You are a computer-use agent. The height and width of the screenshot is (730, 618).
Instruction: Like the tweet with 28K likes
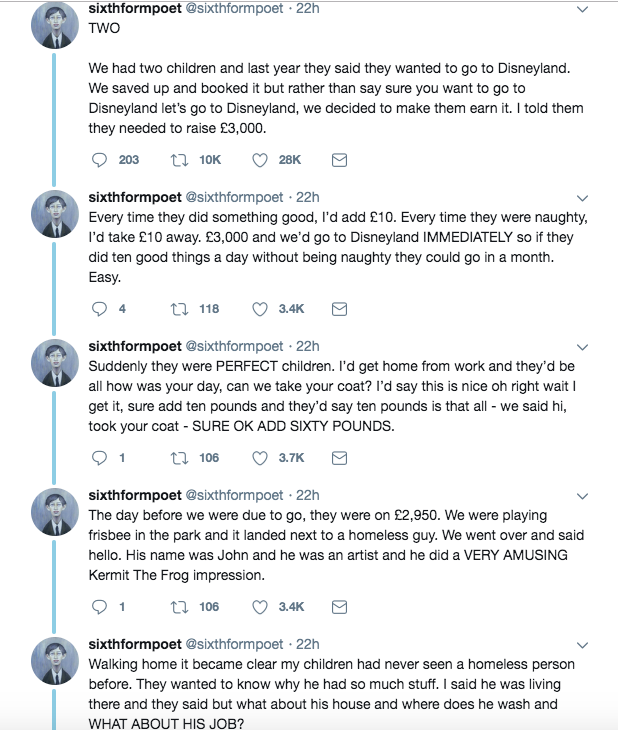click(x=260, y=160)
